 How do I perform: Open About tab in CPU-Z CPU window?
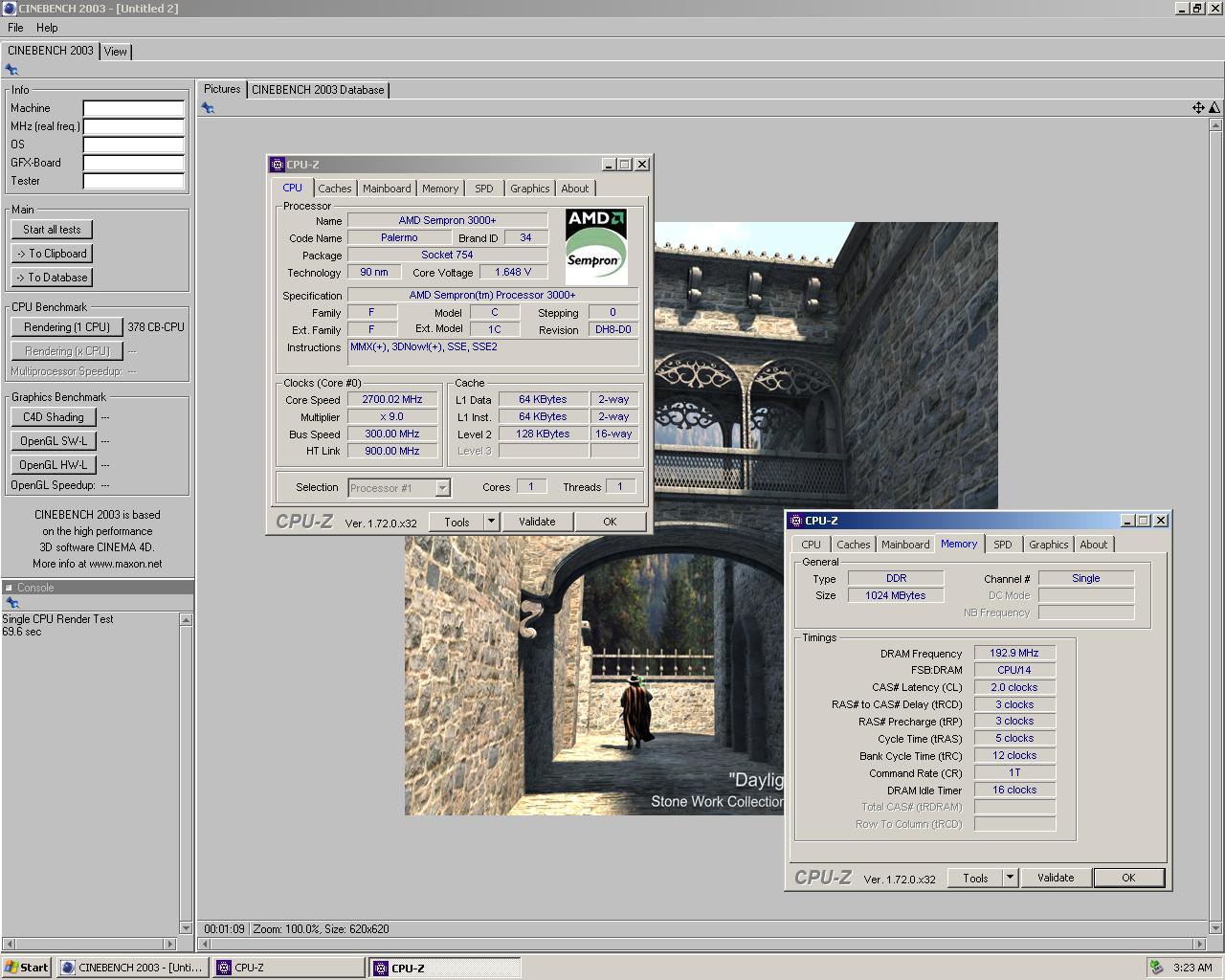pyautogui.click(x=575, y=189)
